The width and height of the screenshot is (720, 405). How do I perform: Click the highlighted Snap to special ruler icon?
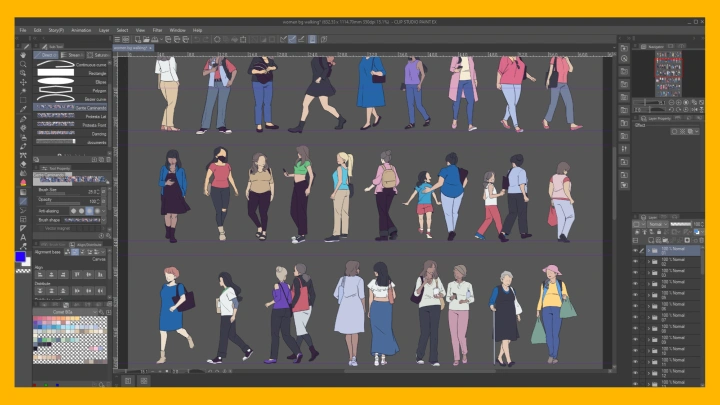[292, 39]
